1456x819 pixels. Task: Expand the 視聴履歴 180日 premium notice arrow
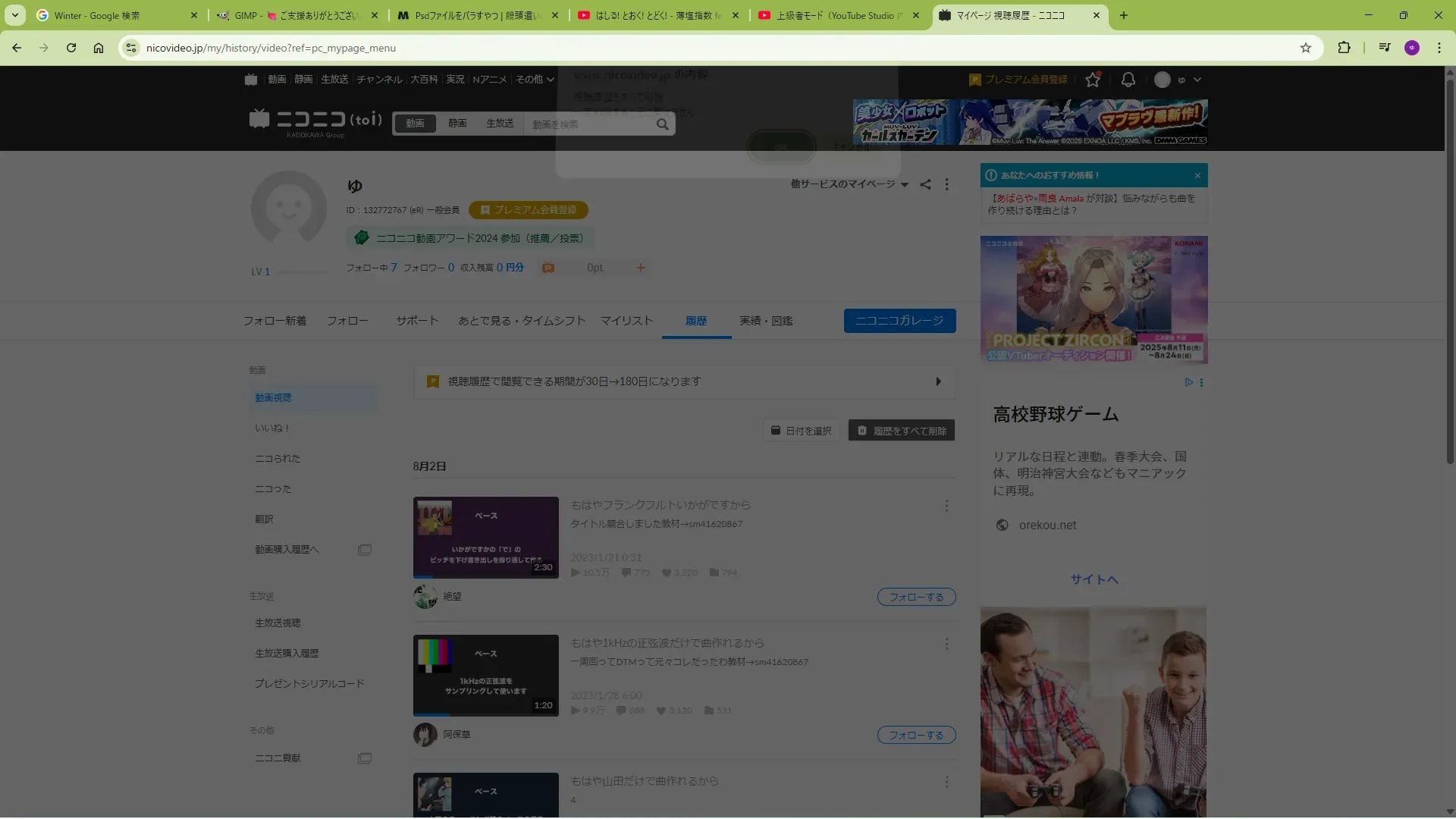click(938, 381)
